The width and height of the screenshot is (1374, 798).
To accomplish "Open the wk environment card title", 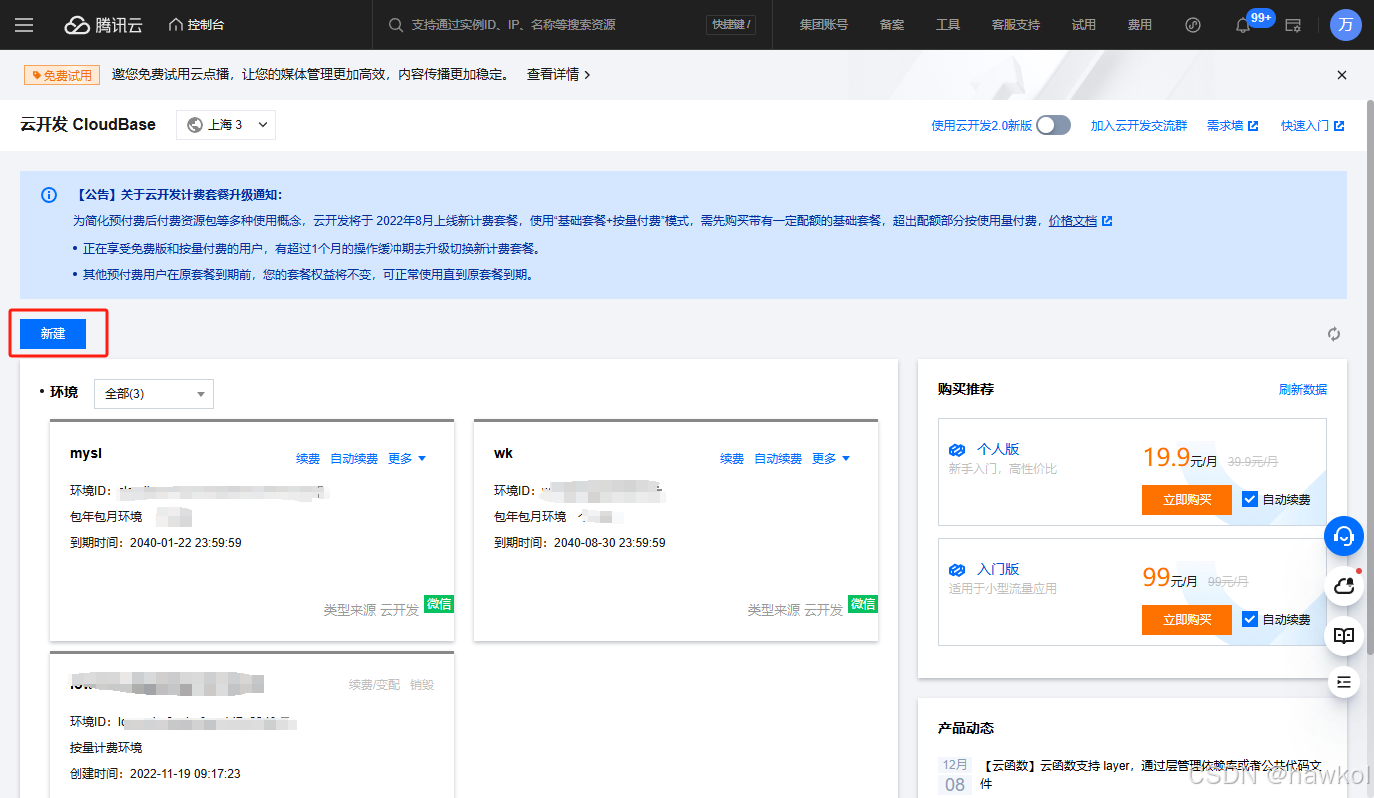I will 503,453.
